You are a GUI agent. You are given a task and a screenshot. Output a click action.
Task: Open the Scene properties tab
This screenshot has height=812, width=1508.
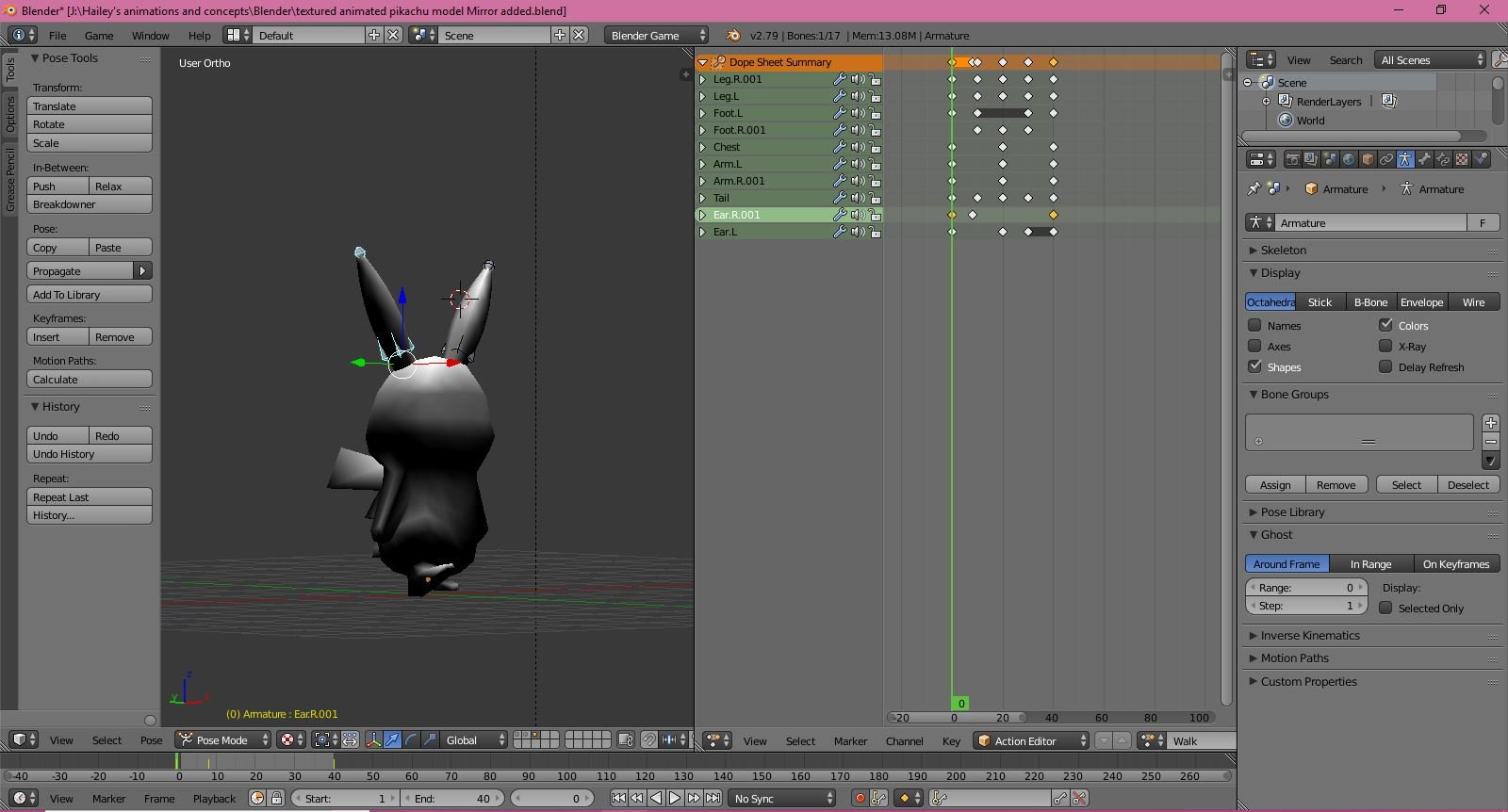(x=1330, y=159)
